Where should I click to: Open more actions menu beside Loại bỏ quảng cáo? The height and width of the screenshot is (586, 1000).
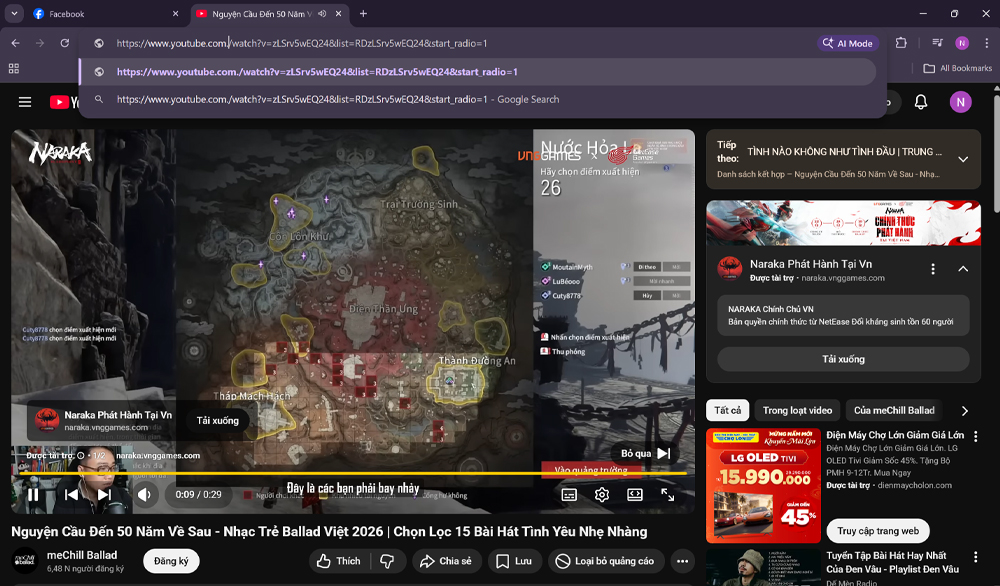(x=682, y=561)
